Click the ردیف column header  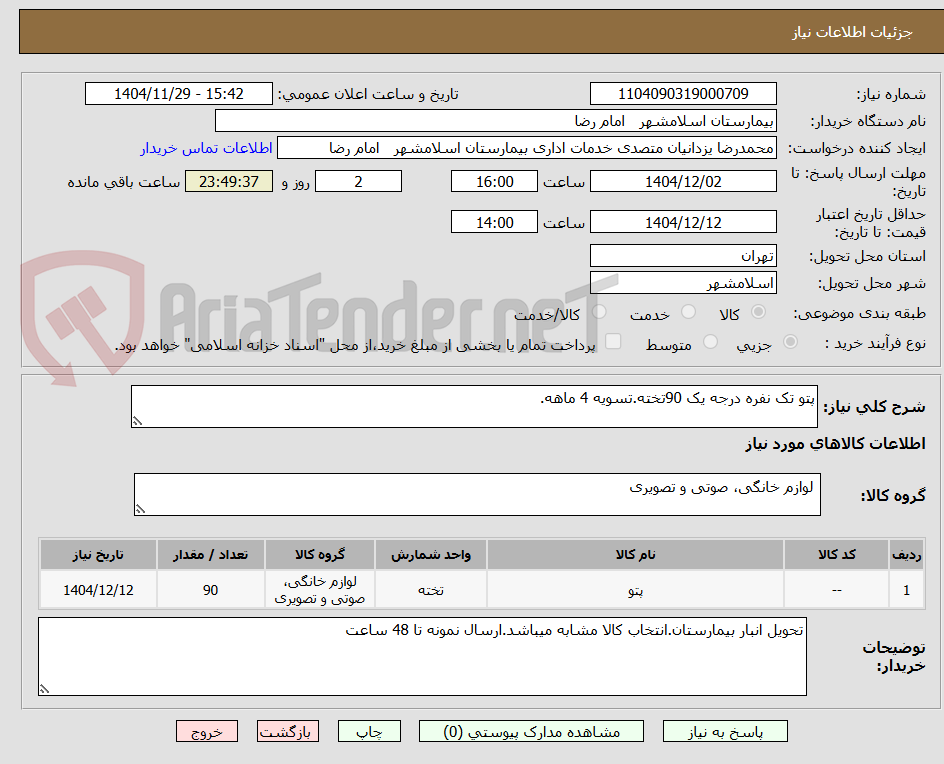click(x=906, y=554)
